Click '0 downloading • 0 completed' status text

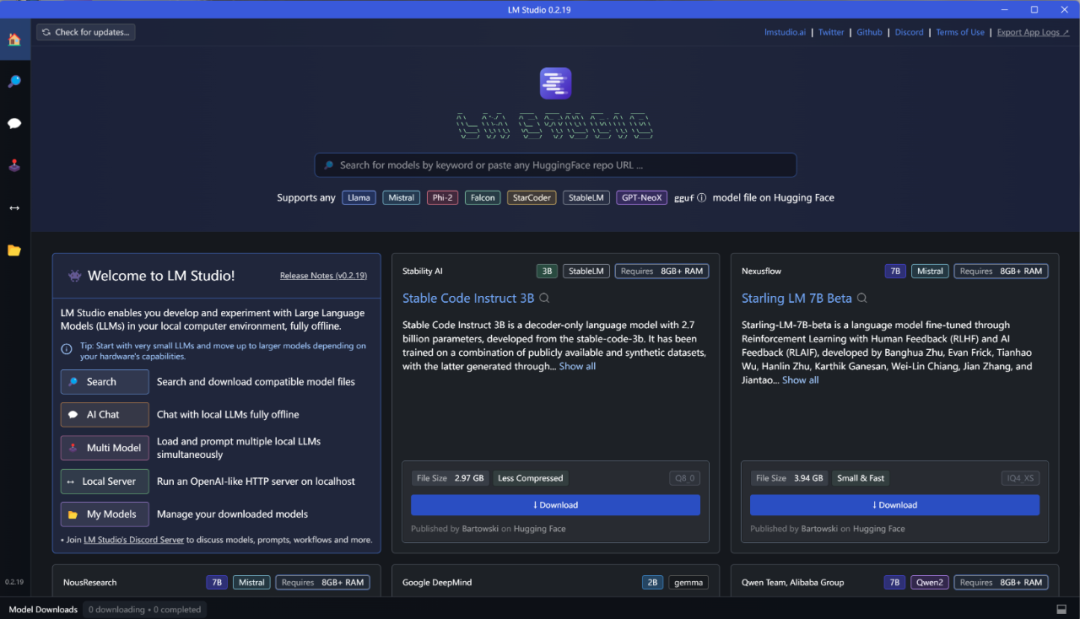145,609
